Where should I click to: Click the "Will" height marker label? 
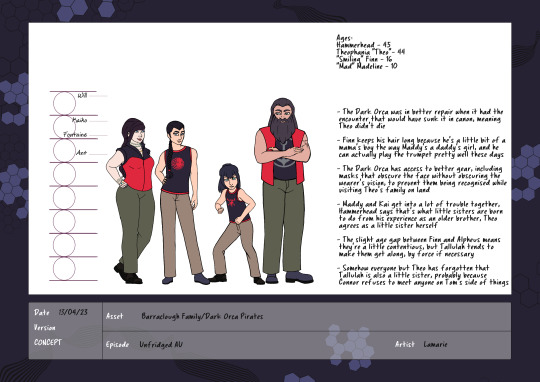click(x=82, y=95)
